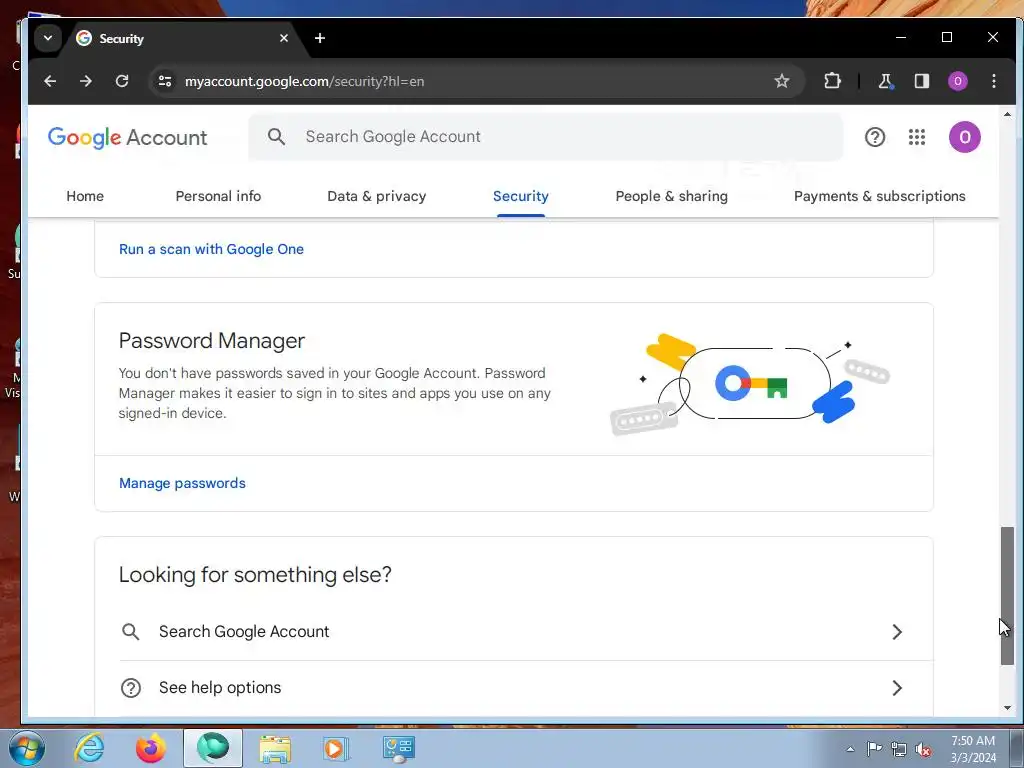Screen dimensions: 1024x768
Task: Click the muted volume tray icon
Action: pyautogui.click(x=923, y=749)
